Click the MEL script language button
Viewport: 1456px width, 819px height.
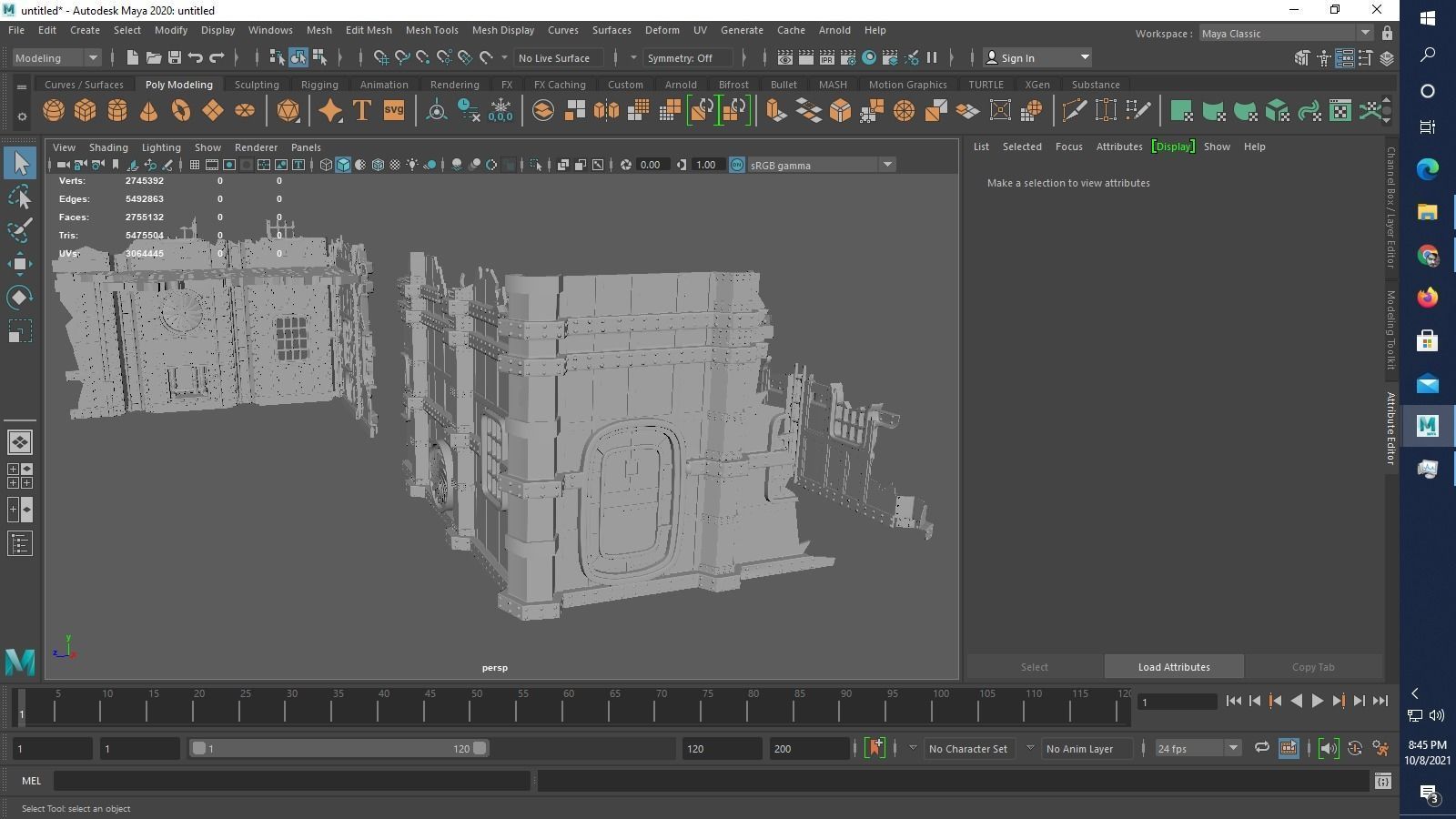click(32, 781)
